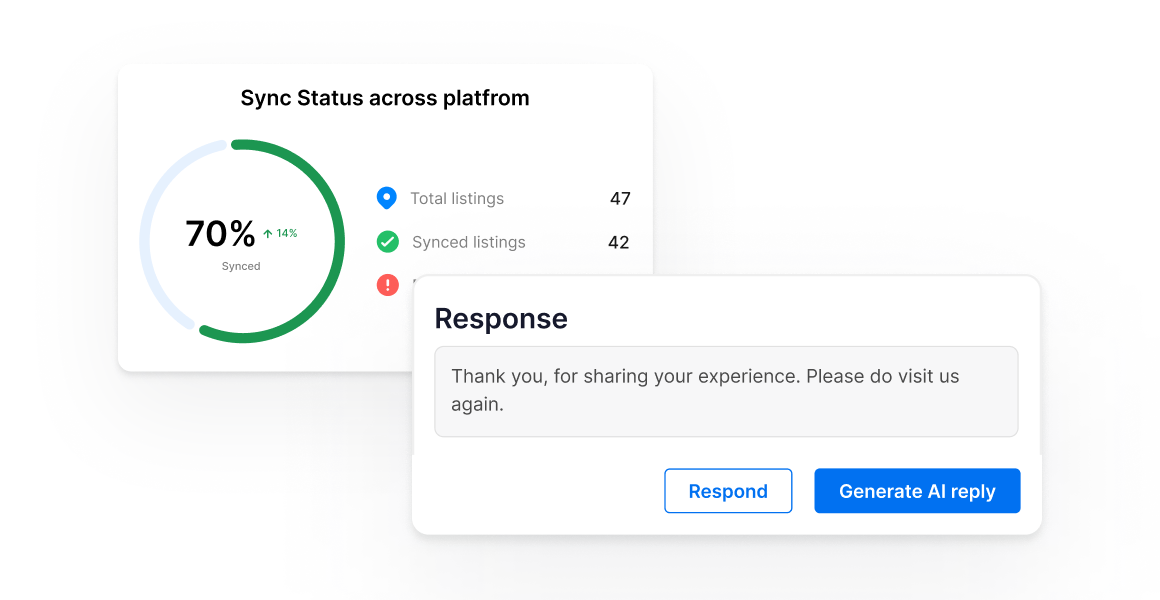Click Generate AI reply button

pyautogui.click(x=917, y=491)
